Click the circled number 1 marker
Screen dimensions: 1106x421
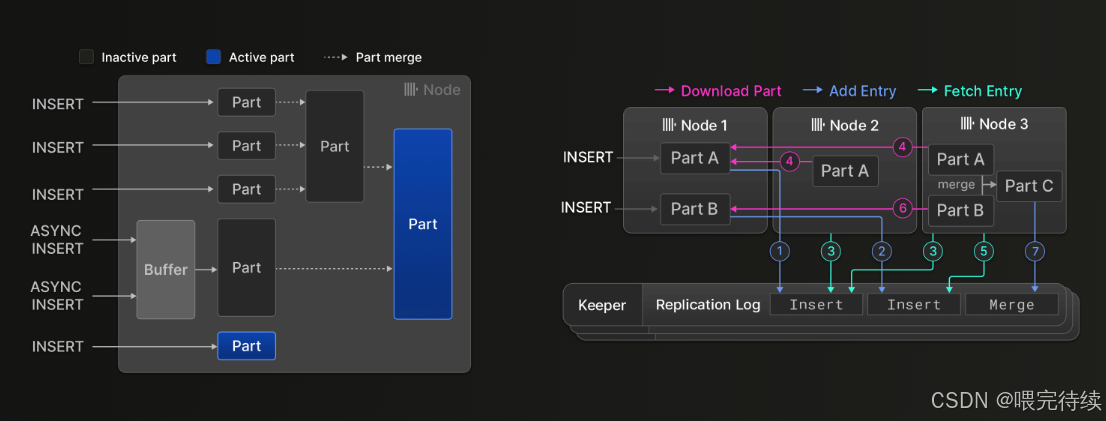point(779,250)
